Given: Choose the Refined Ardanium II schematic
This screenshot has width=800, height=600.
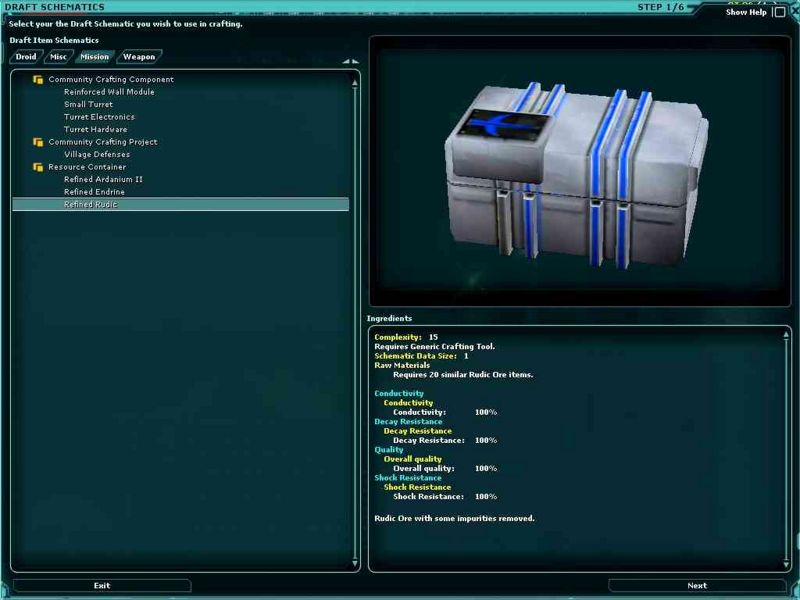Looking at the screenshot, I should [x=103, y=179].
